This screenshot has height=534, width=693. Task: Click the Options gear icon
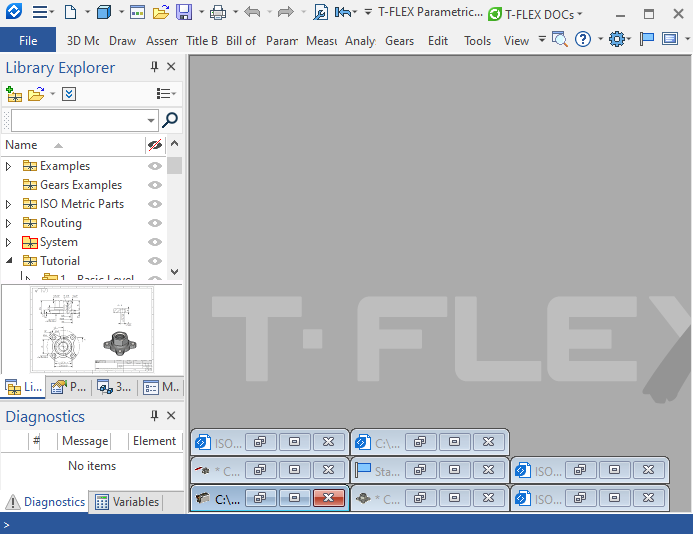point(617,40)
